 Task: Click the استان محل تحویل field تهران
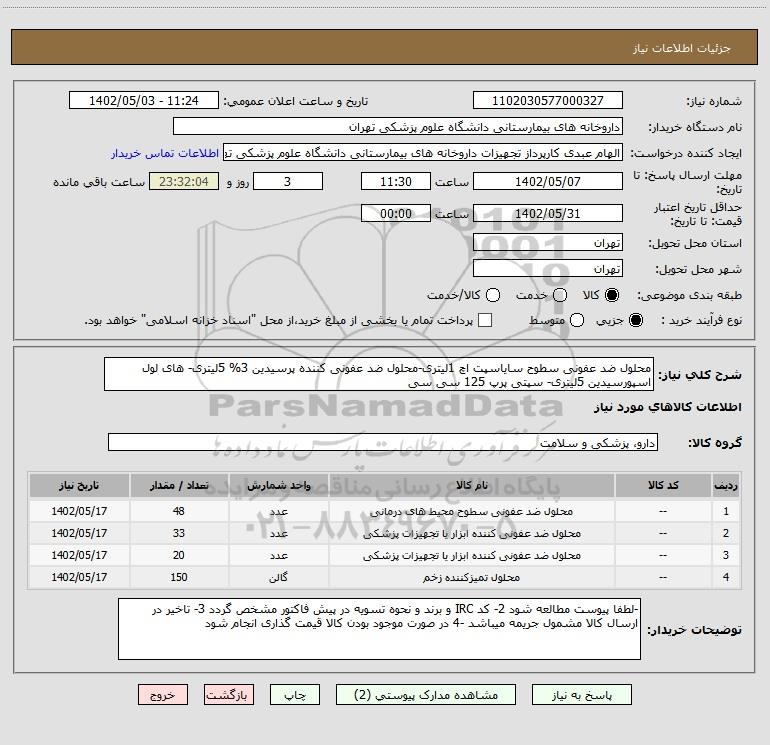pyautogui.click(x=548, y=242)
